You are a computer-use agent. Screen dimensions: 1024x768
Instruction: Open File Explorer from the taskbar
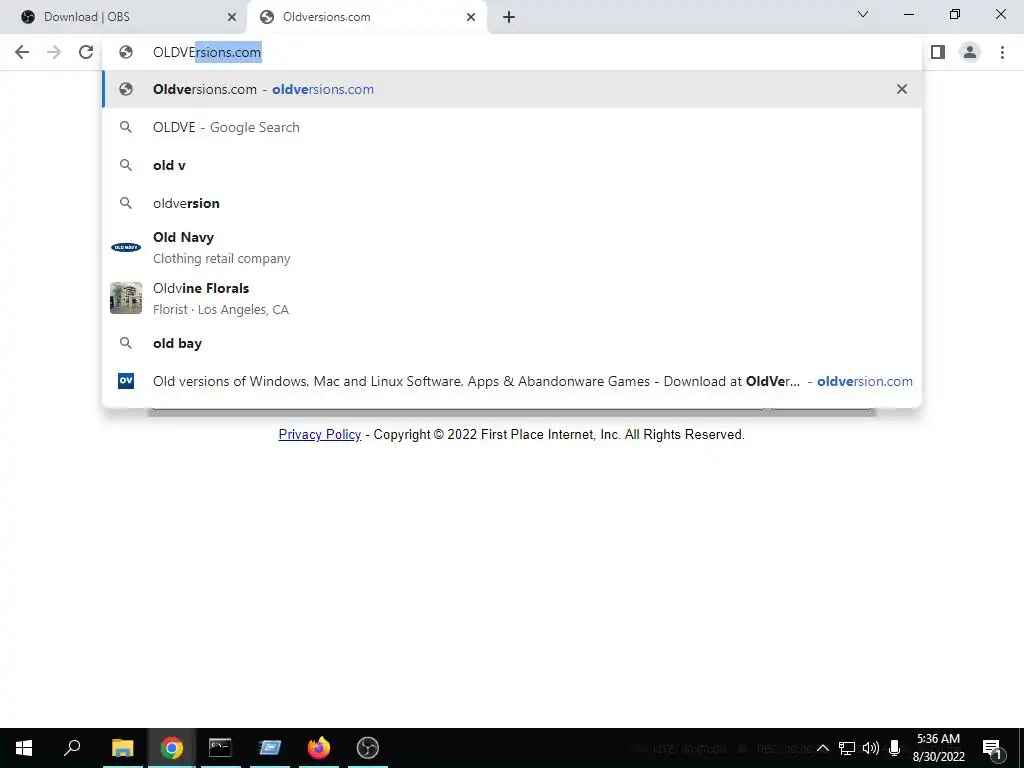[122, 748]
